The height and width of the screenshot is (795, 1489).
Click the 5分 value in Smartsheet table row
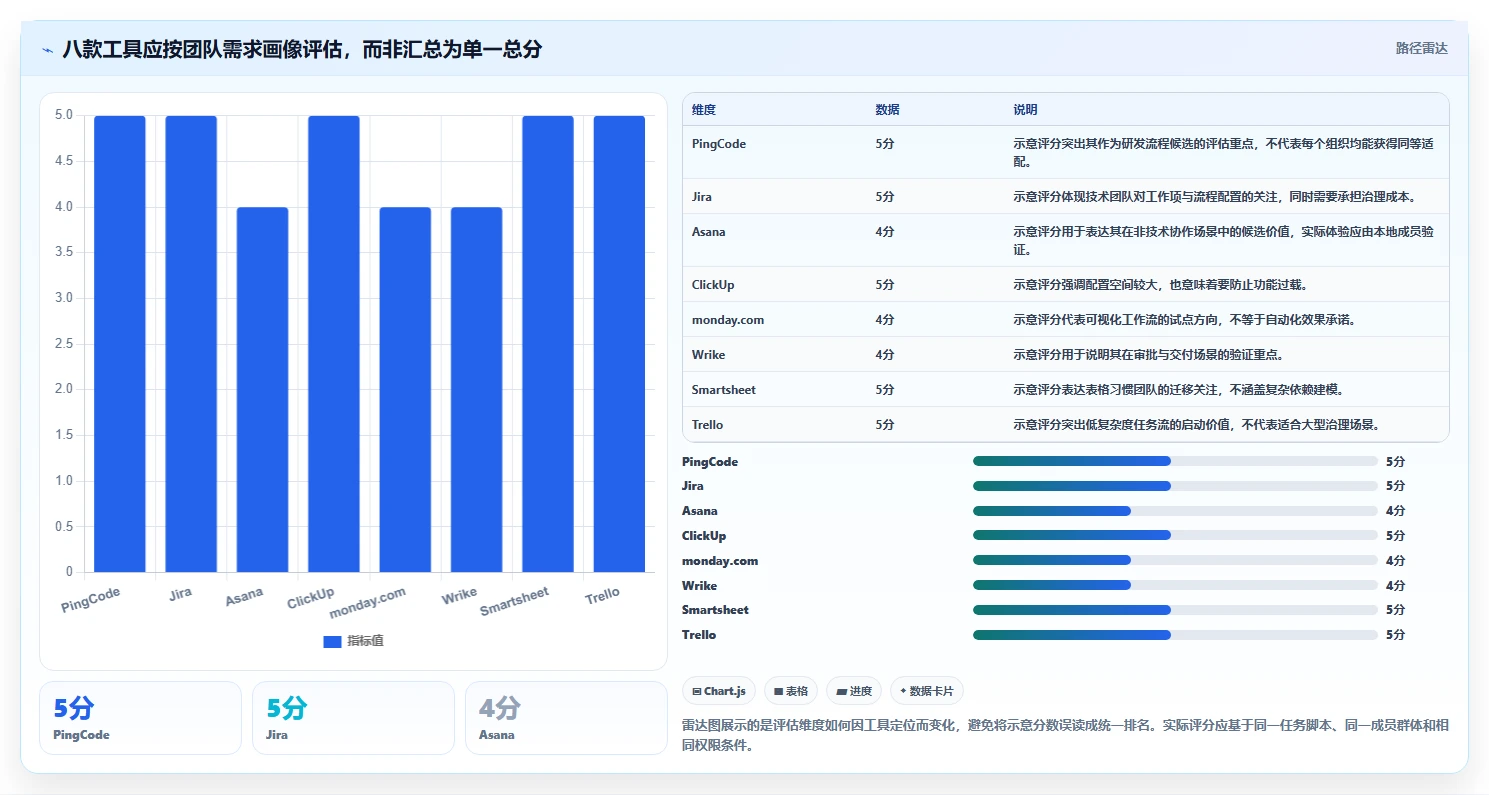point(885,390)
